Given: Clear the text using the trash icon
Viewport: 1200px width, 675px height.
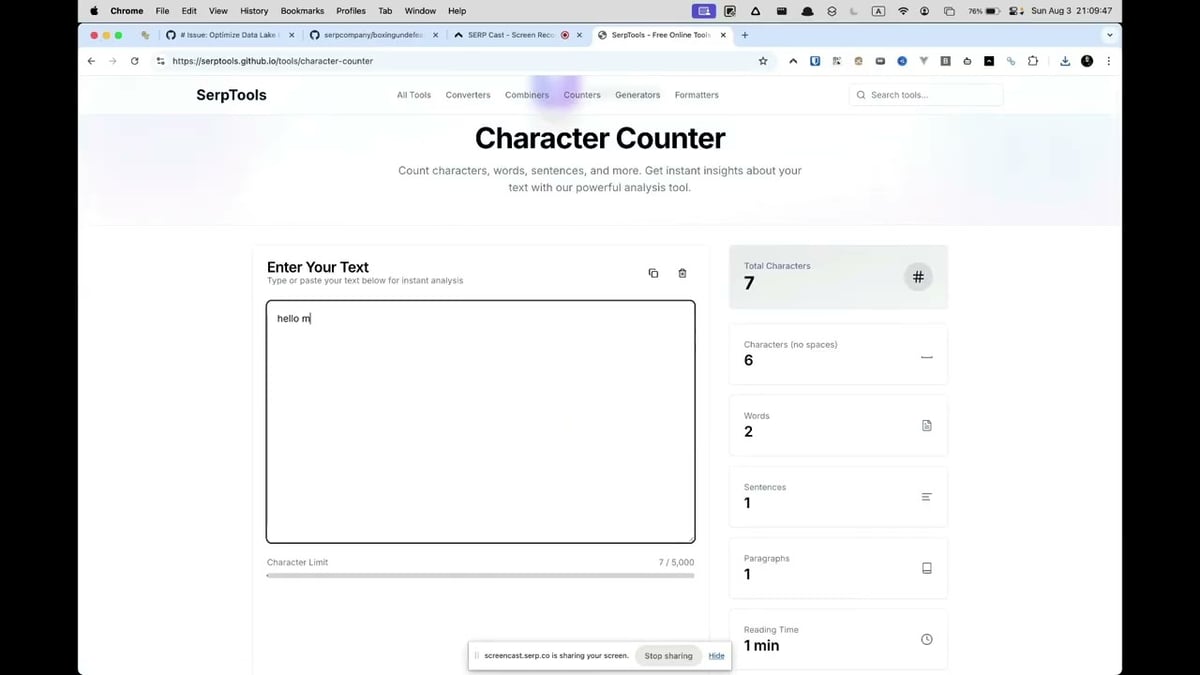Looking at the screenshot, I should point(682,273).
